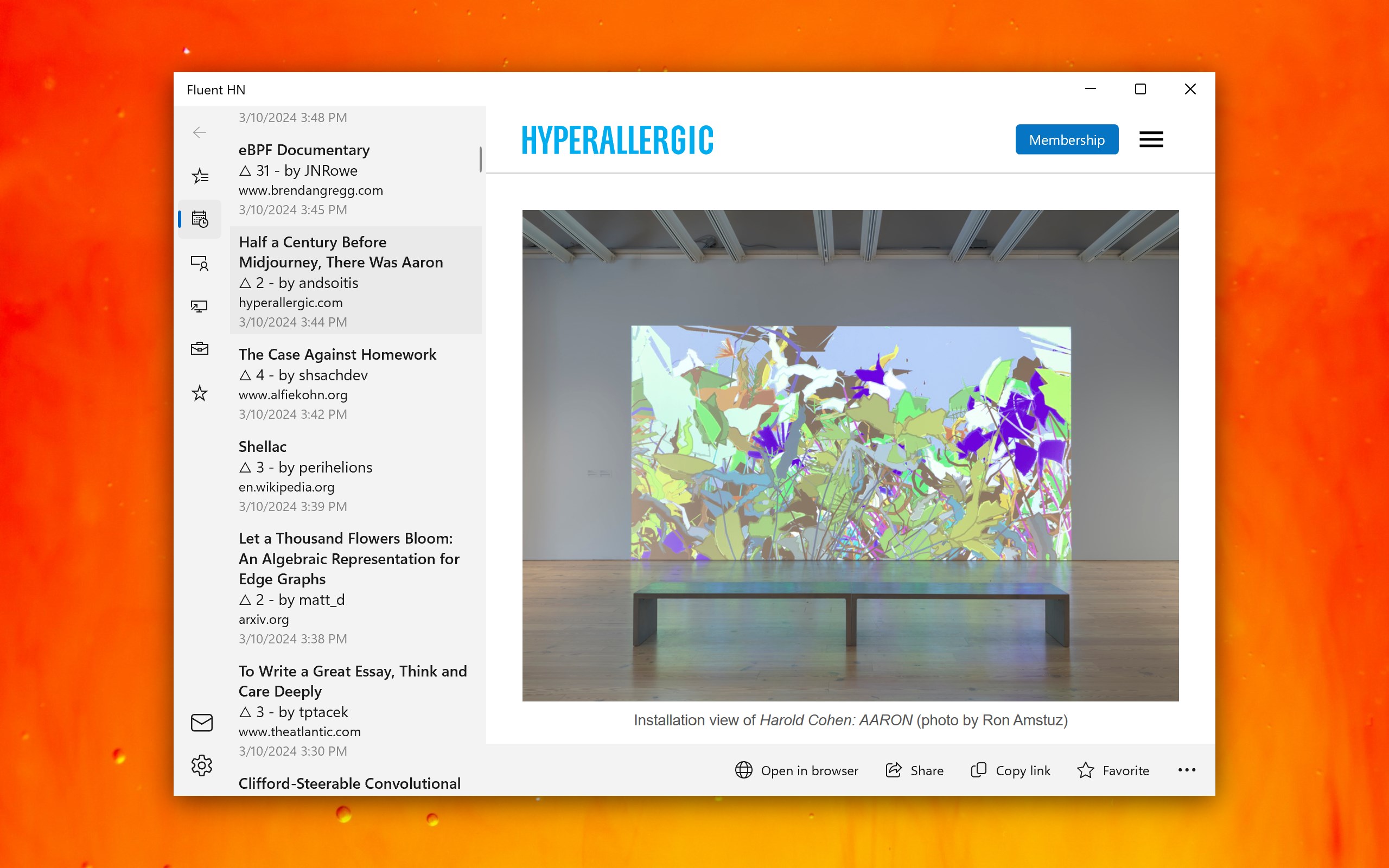Viewport: 1389px width, 868px height.
Task: Open the Hyperallergic hamburger menu
Action: click(1151, 139)
